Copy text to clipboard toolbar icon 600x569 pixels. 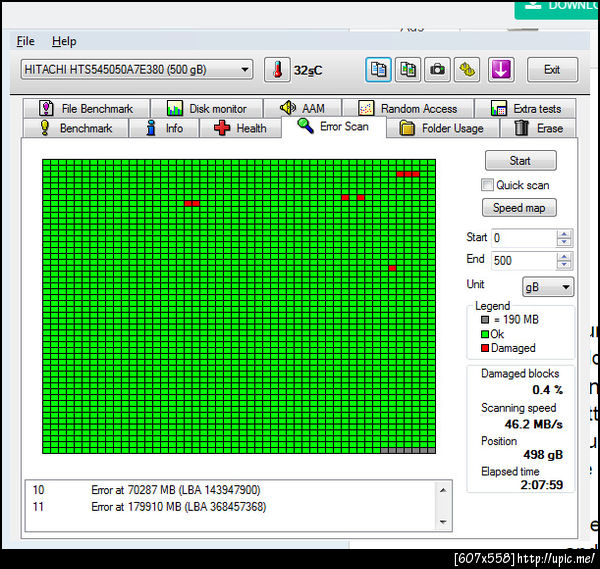pos(378,70)
